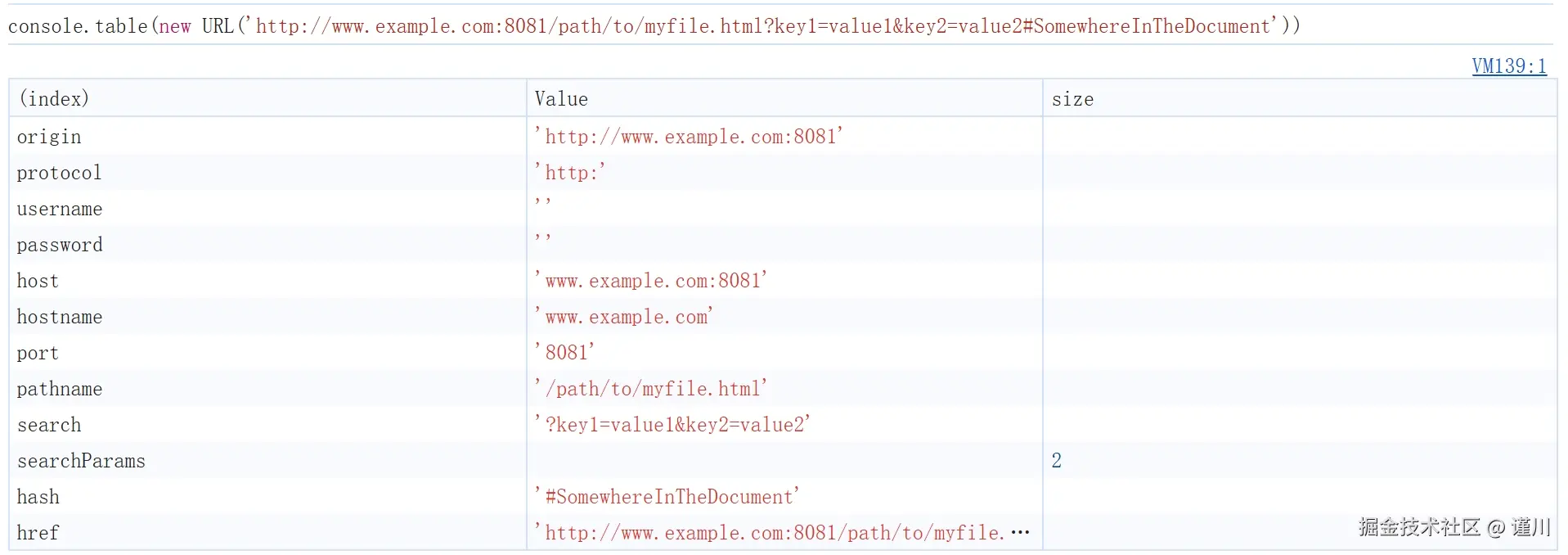Select the 'href' index cell
Image resolution: width=1568 pixels, height=555 pixels.
pos(267,532)
